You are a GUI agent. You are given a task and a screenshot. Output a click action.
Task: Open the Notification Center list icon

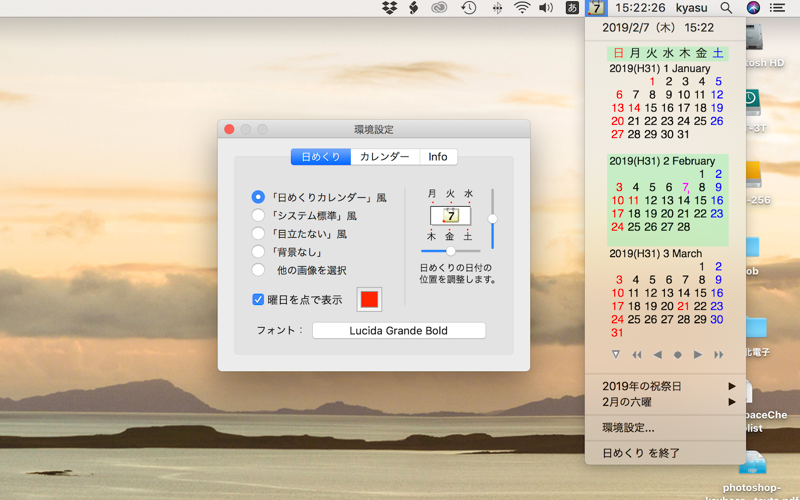(777, 8)
